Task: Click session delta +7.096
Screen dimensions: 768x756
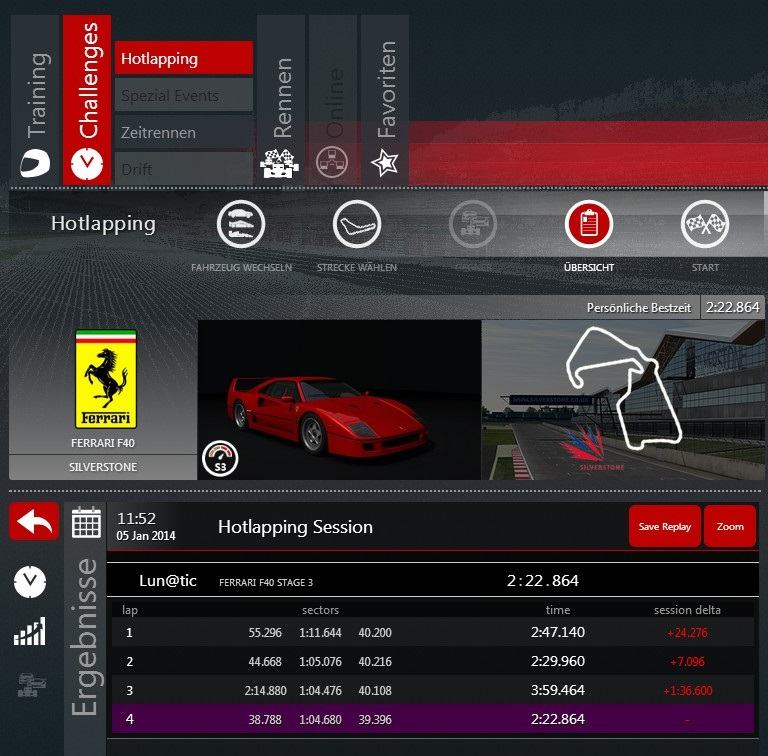Action: point(687,662)
